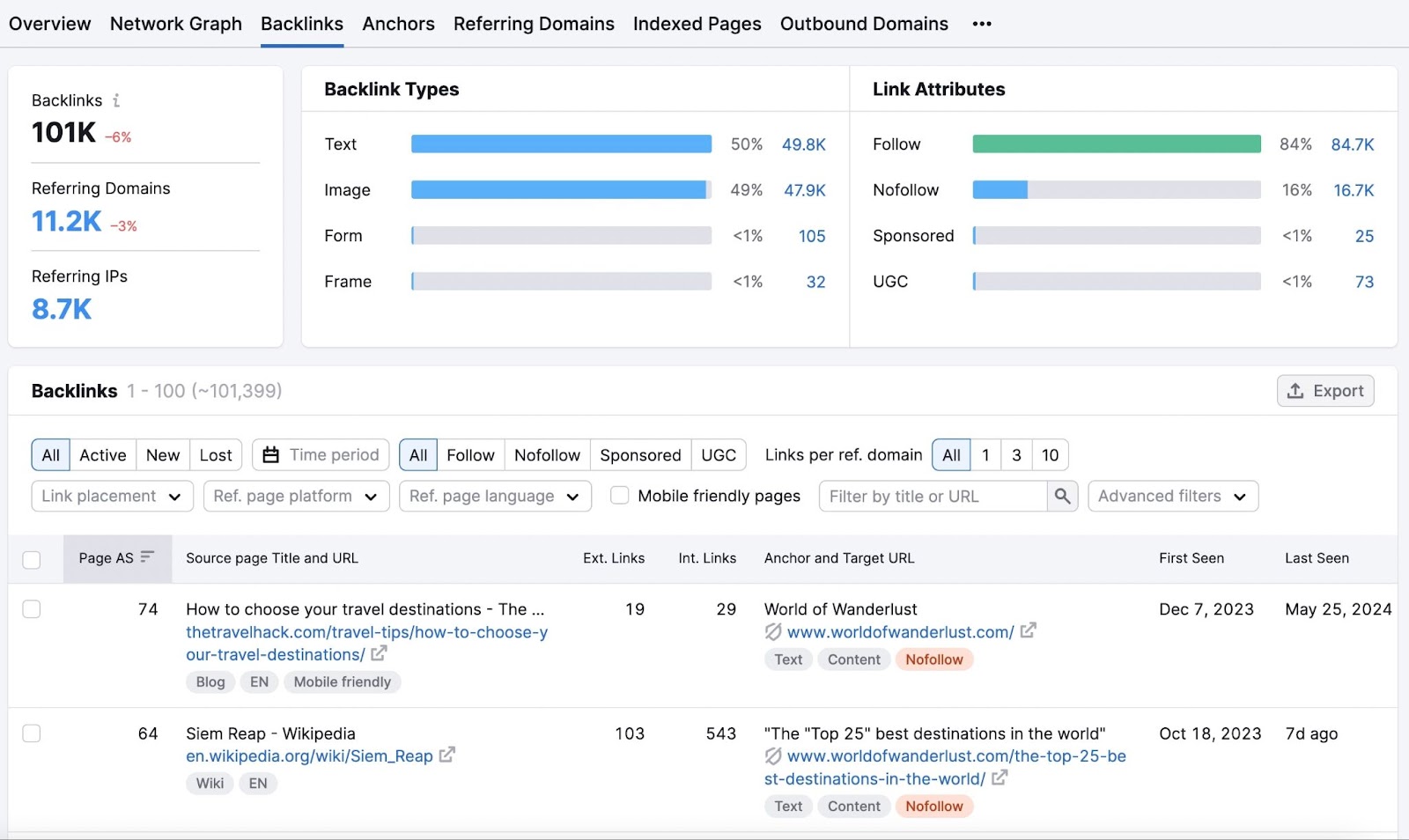Click the Mobile friendly tag
1409x840 pixels.
[x=342, y=682]
